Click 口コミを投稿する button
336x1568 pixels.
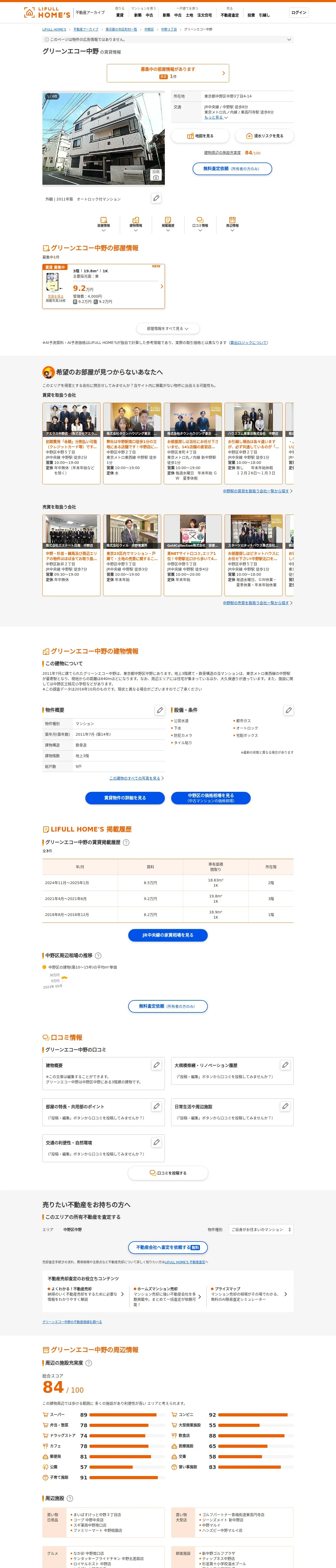point(168,1173)
